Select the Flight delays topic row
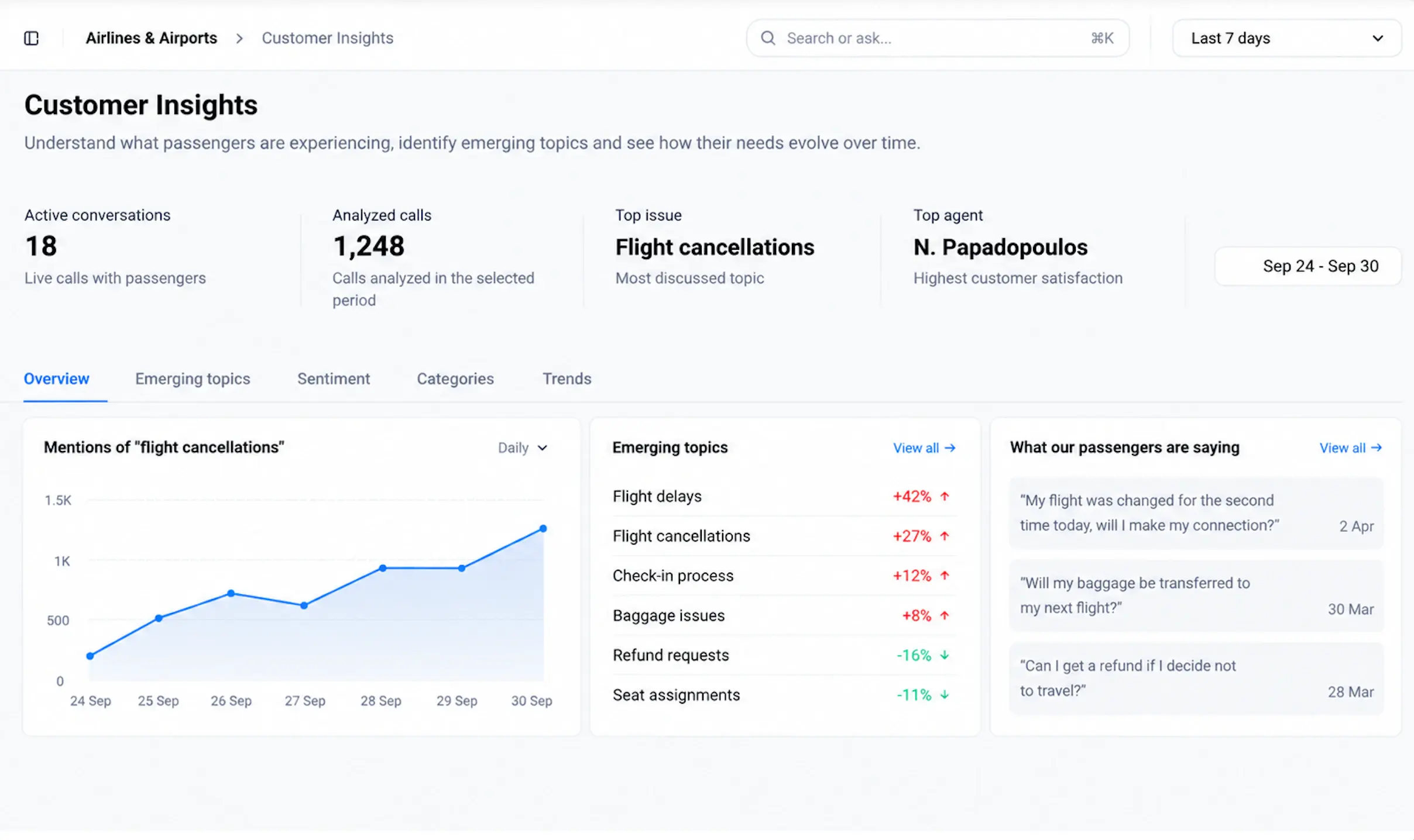 [784, 496]
